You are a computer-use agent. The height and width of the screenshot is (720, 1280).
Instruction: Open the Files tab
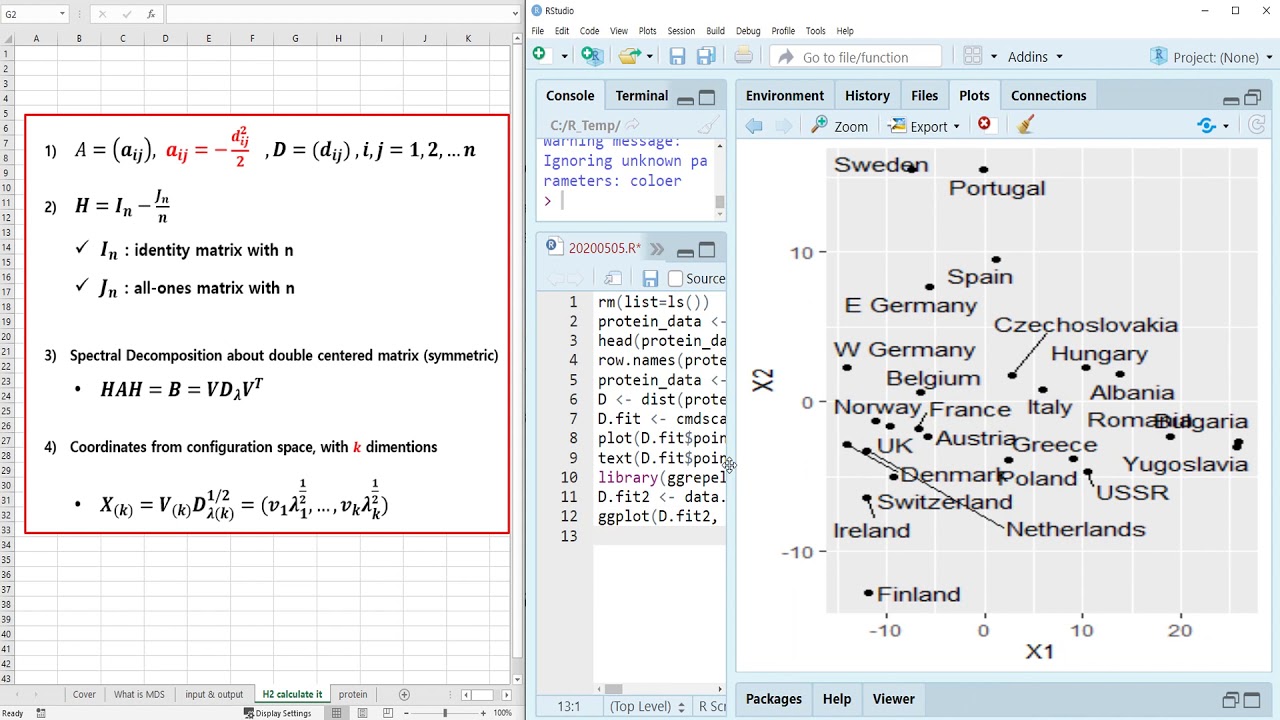click(x=925, y=96)
